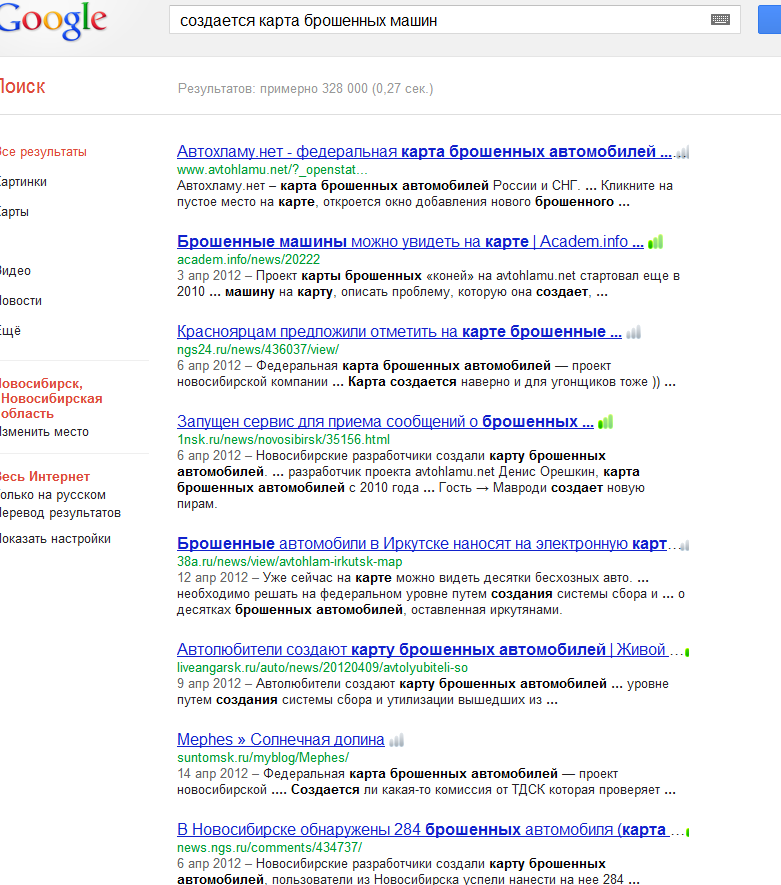Open Автохламу.нет федеральная карта result
Viewport: 781px width, 885px height.
click(x=424, y=151)
